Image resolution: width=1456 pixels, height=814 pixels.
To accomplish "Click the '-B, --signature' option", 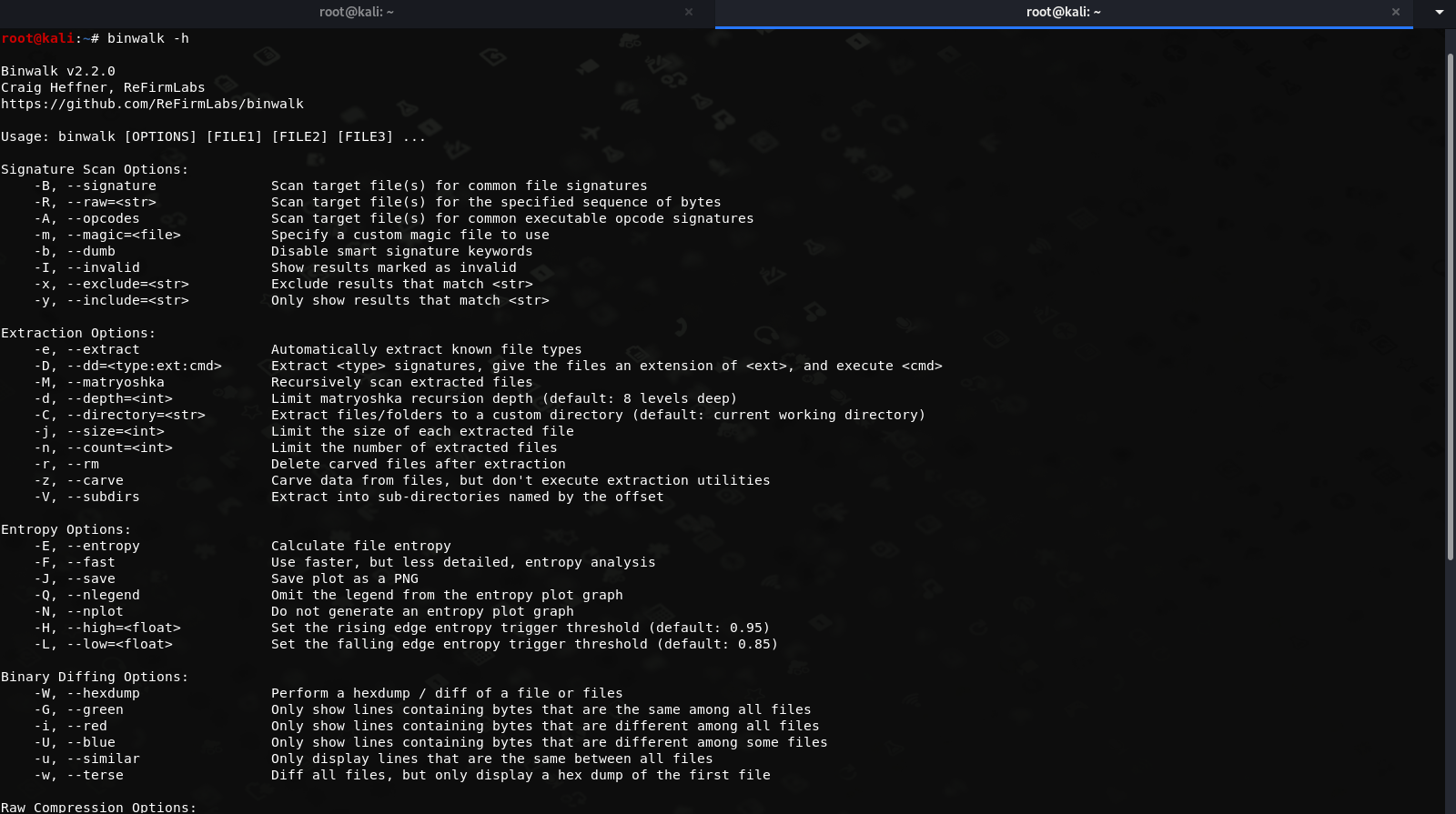I will [x=96, y=186].
